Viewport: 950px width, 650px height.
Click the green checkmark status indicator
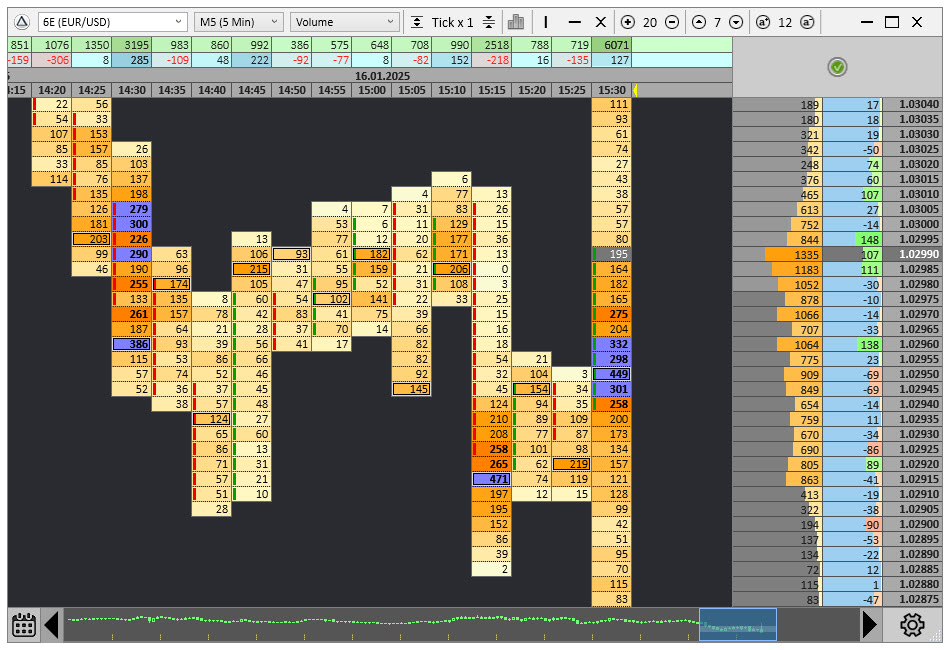click(838, 67)
